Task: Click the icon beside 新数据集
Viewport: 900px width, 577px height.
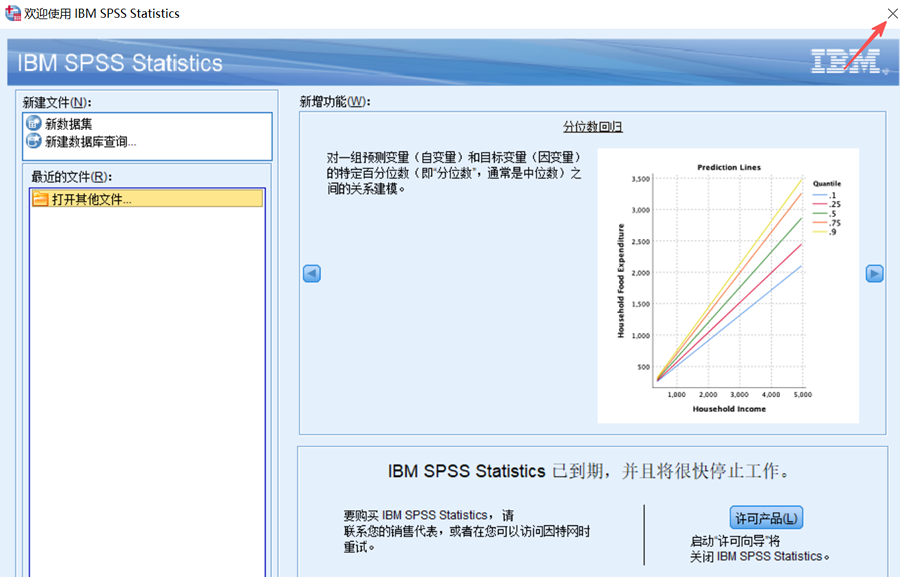Action: point(34,123)
